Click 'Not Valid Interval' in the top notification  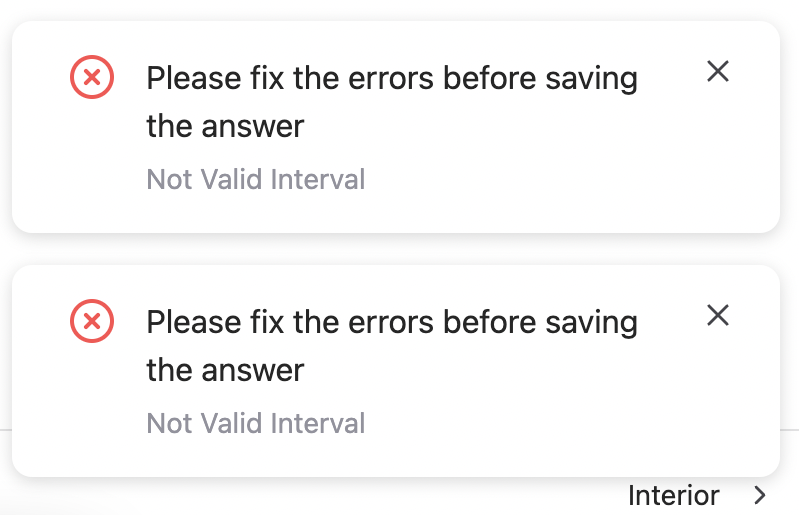point(255,179)
